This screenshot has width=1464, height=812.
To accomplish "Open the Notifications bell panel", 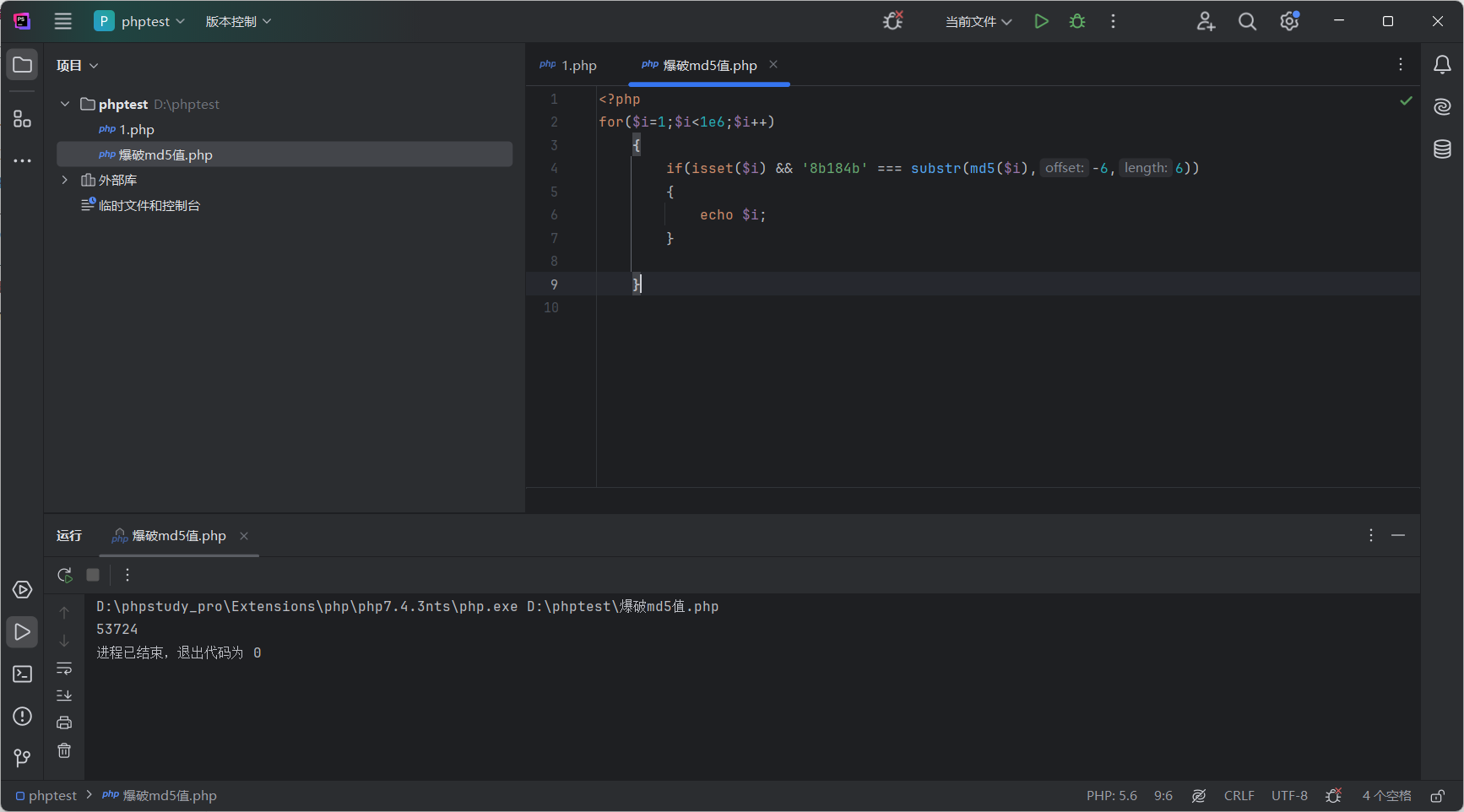I will coord(1442,65).
